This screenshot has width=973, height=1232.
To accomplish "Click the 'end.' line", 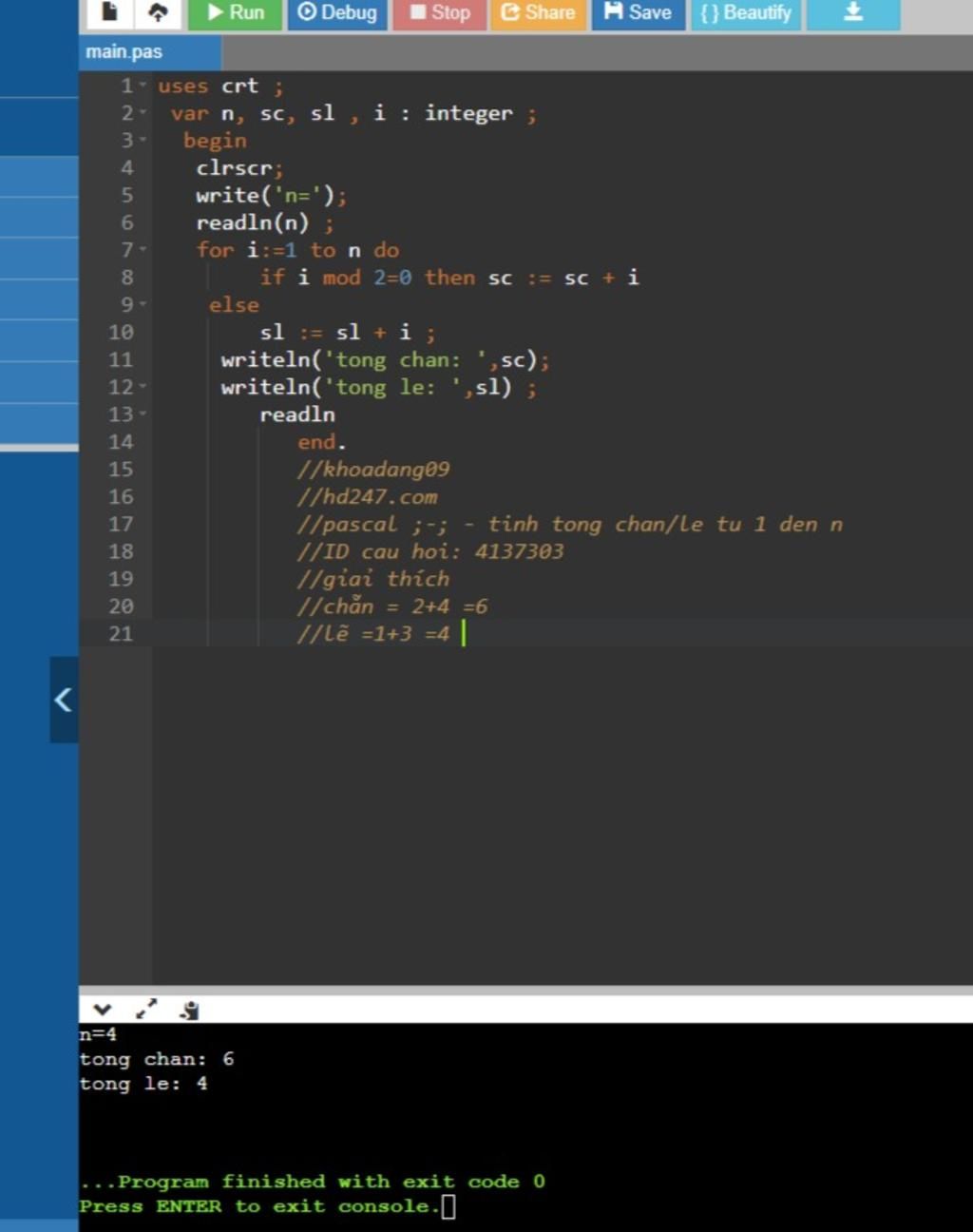I will coord(322,442).
